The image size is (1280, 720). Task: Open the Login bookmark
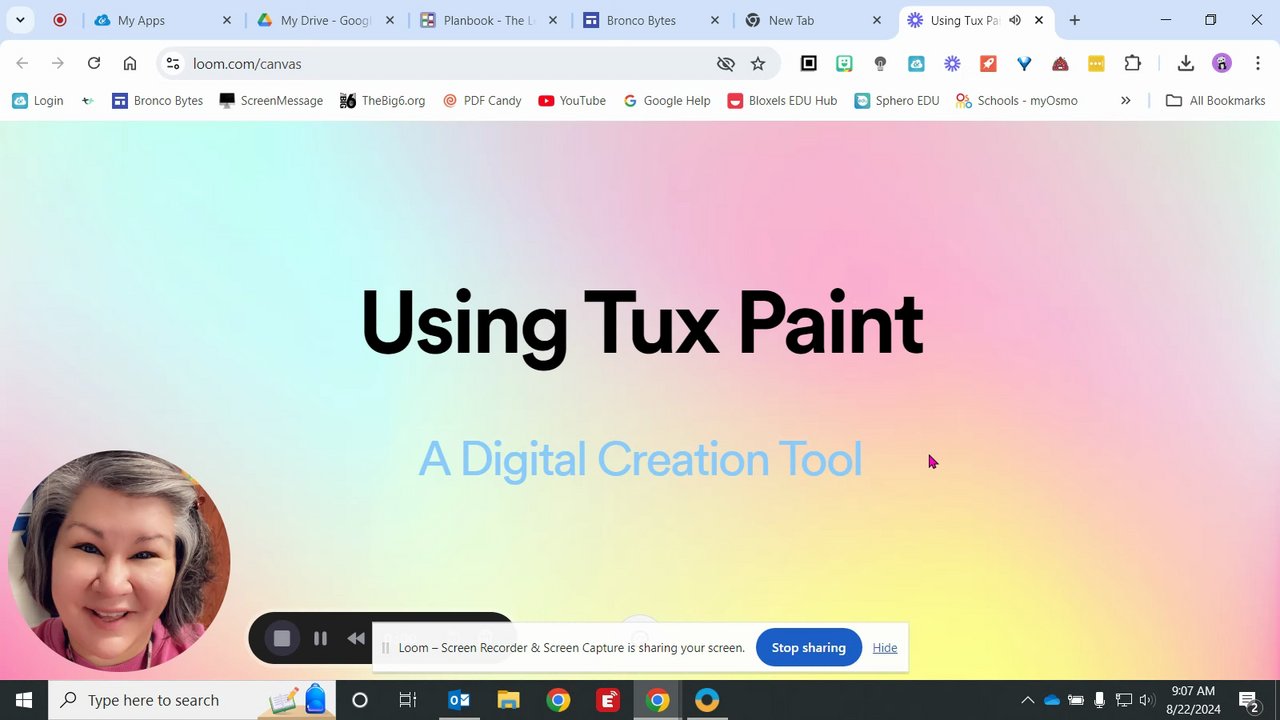click(38, 100)
